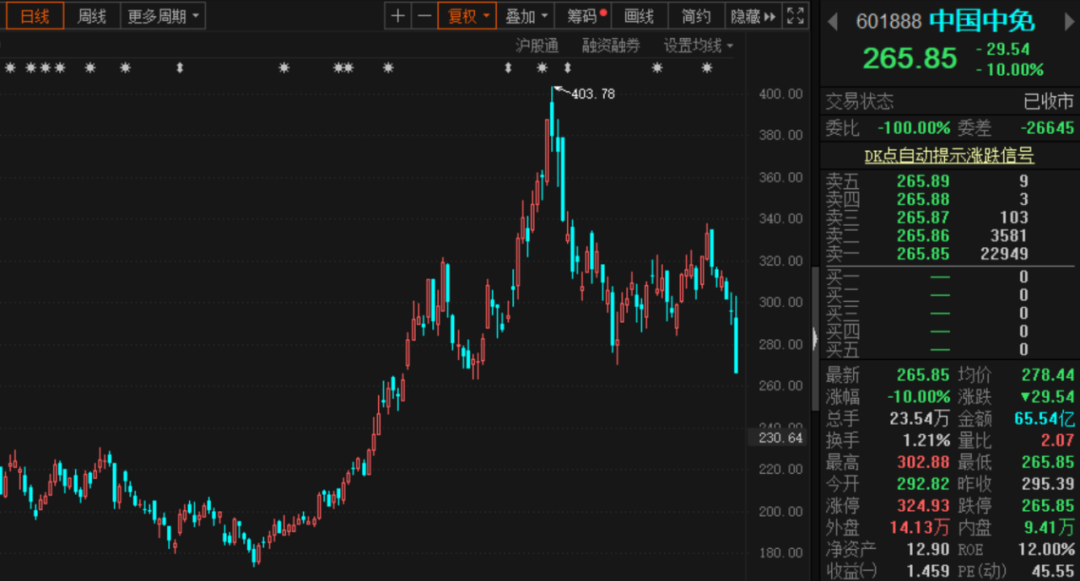Open the 设置均线 moving average settings
The width and height of the screenshot is (1080, 581).
tap(698, 45)
